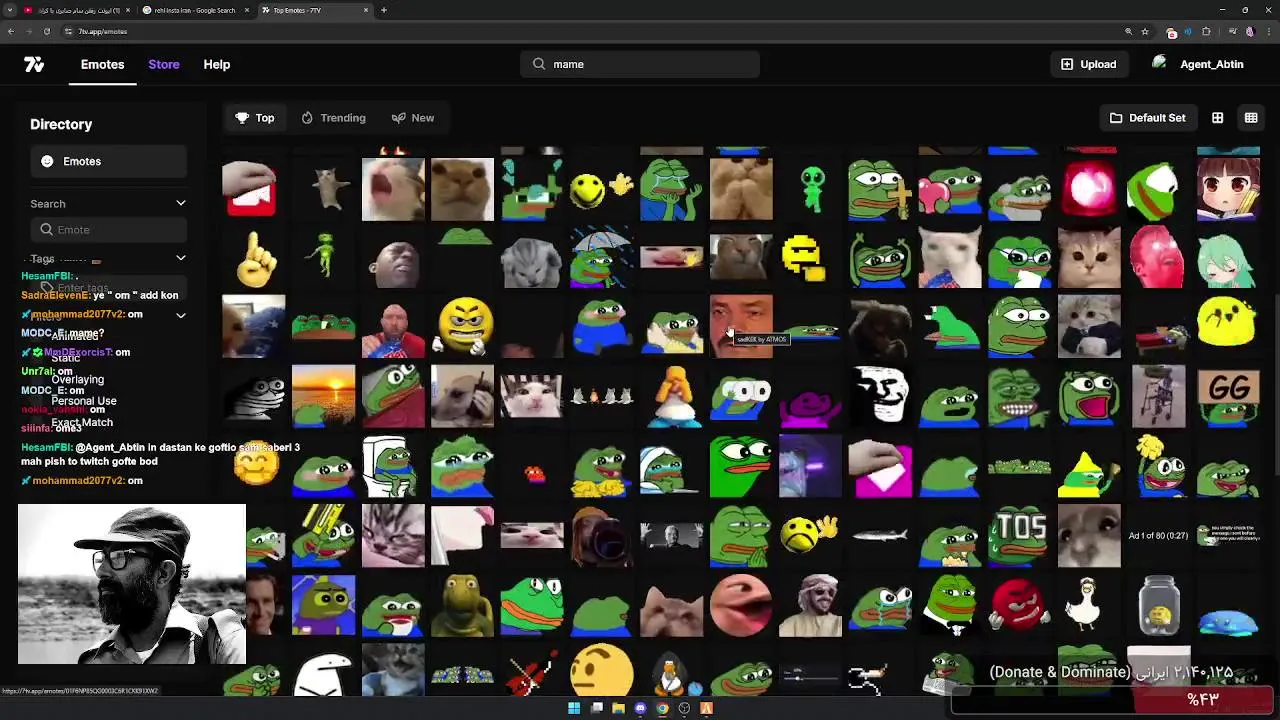This screenshot has height=720, width=1280.
Task: Select the green alien emote
Action: 812,188
